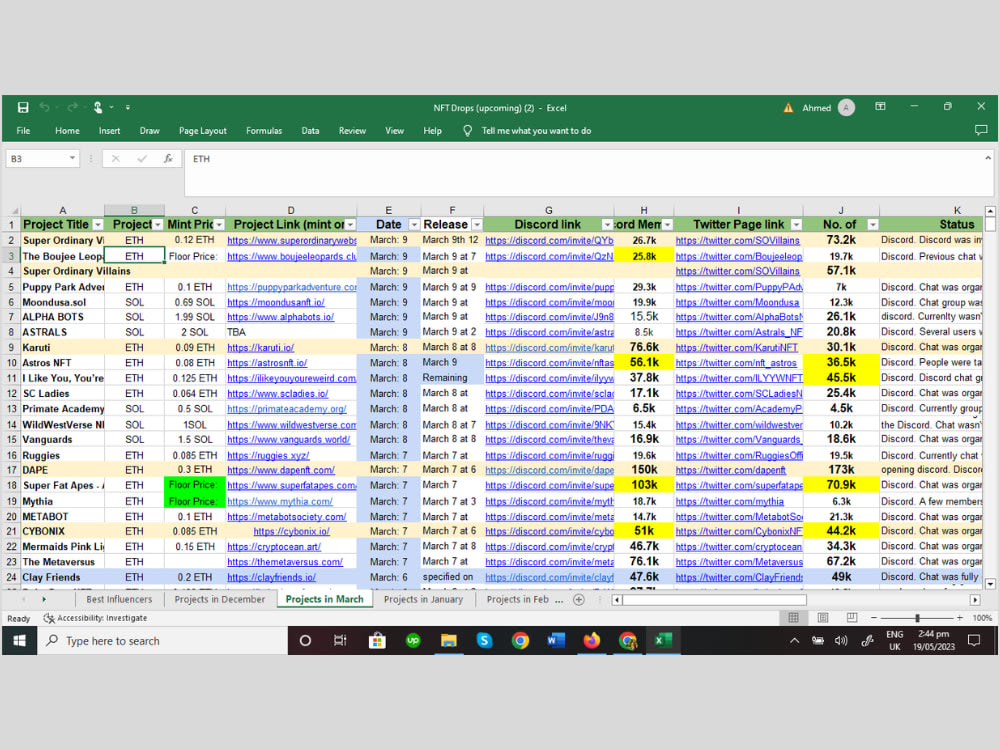Click the New Sheet plus icon
This screenshot has height=750, width=1000.
tap(578, 599)
